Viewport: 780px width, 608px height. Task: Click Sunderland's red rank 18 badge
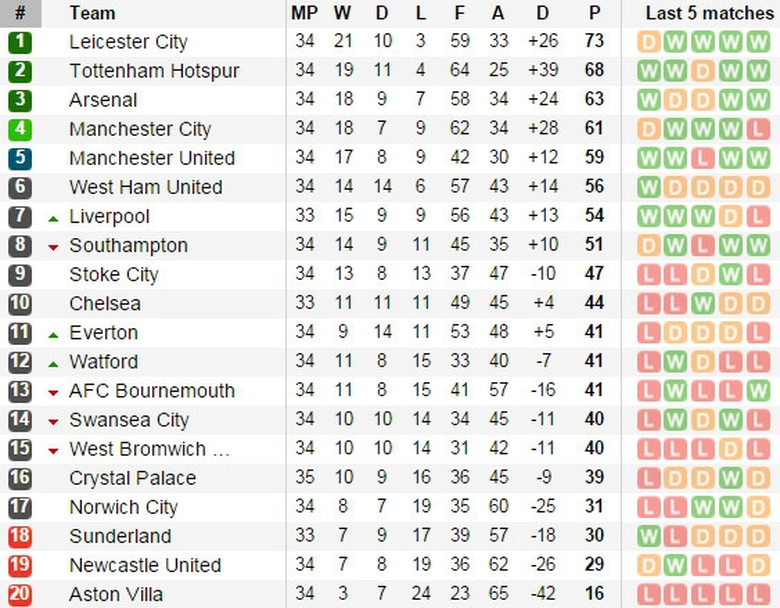[20, 536]
